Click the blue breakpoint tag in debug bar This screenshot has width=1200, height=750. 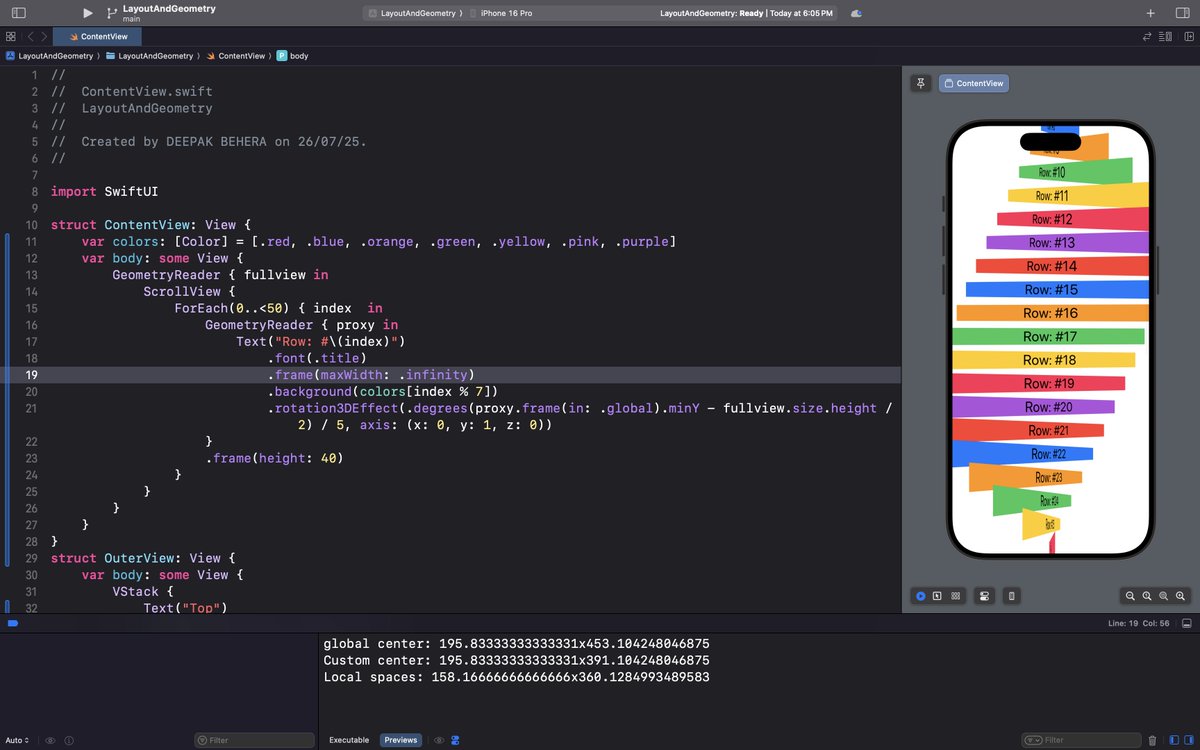pyautogui.click(x=13, y=624)
